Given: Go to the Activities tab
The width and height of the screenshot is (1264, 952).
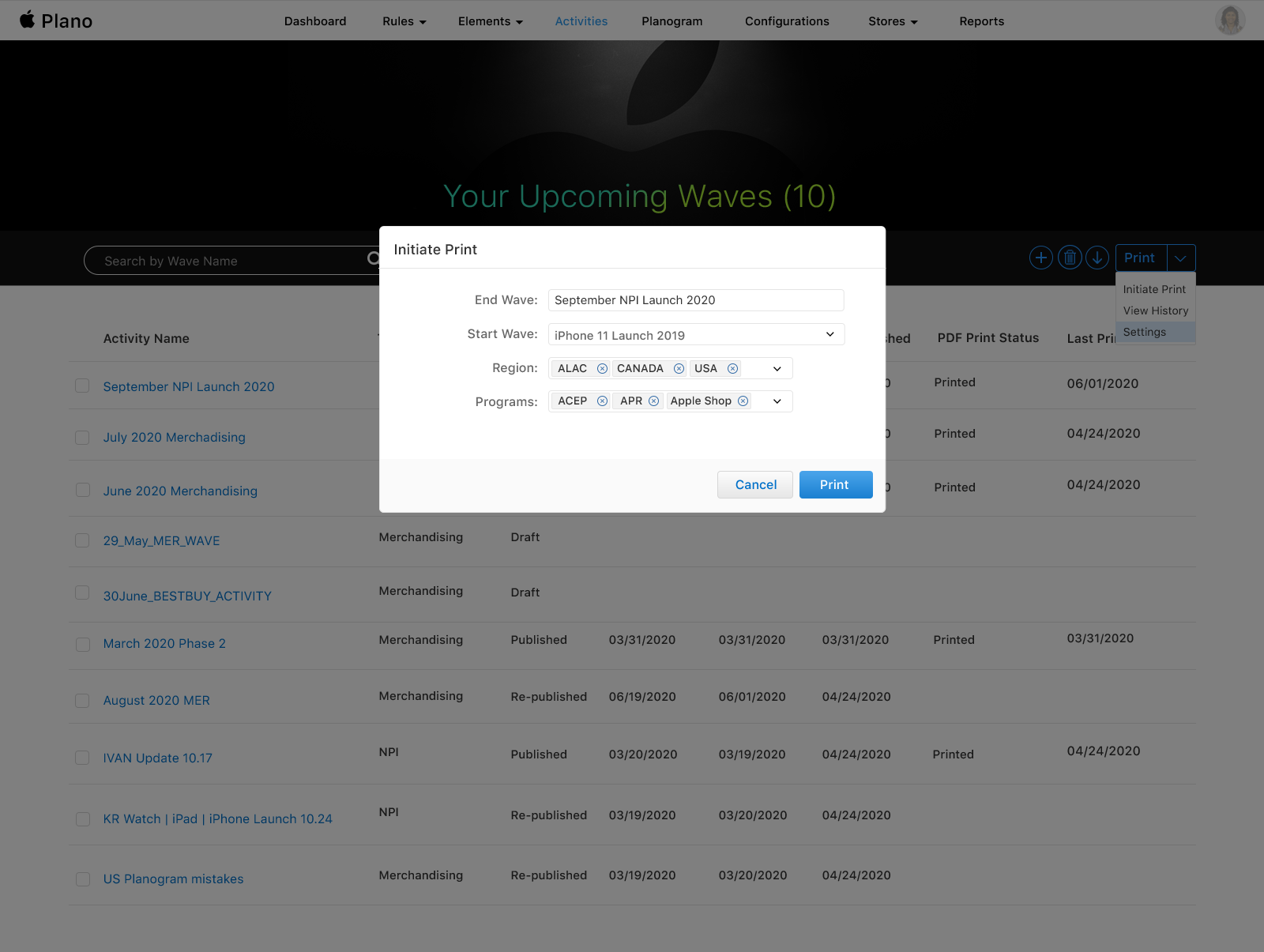Looking at the screenshot, I should [x=581, y=21].
